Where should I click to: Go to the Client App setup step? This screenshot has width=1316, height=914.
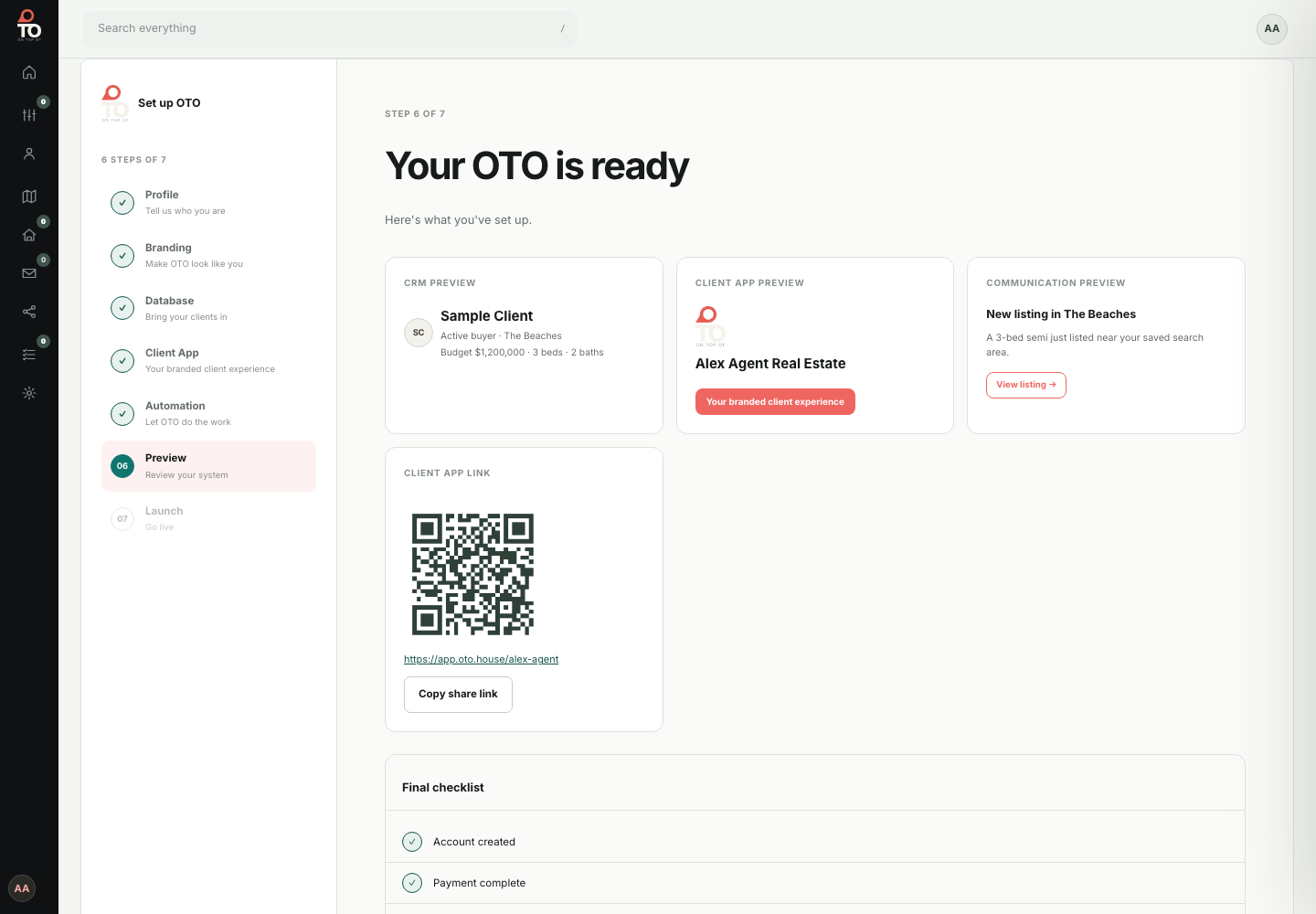(208, 361)
